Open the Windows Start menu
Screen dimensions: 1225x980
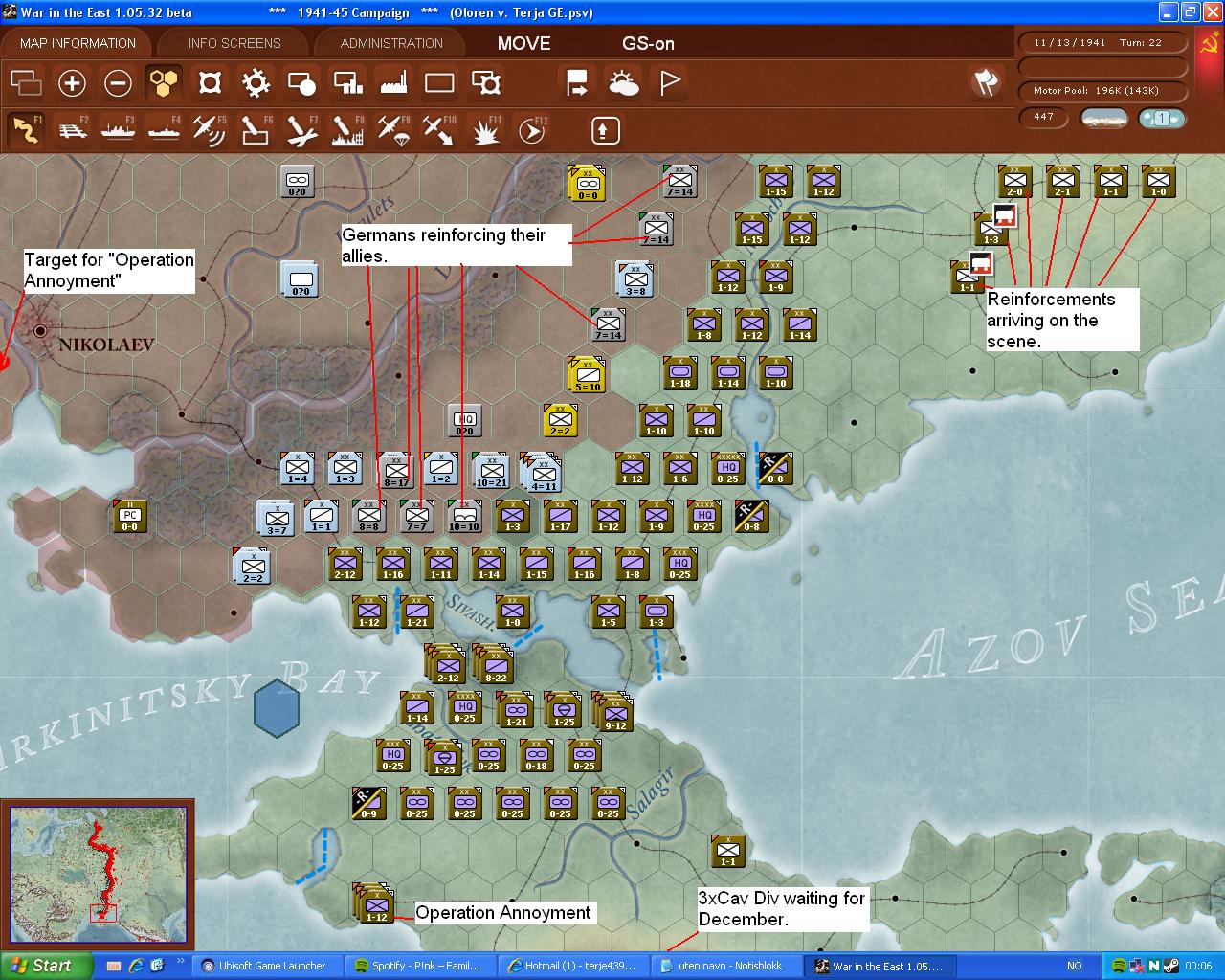(44, 966)
